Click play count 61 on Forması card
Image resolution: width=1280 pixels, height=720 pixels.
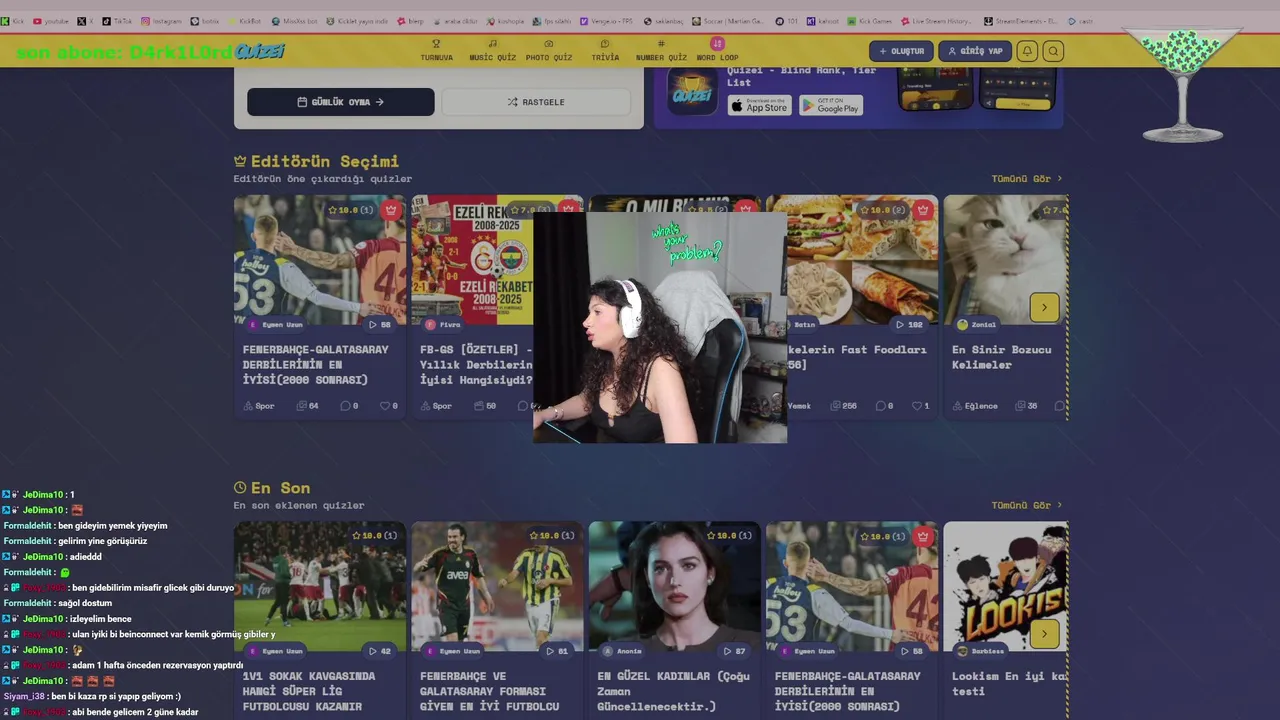point(557,651)
